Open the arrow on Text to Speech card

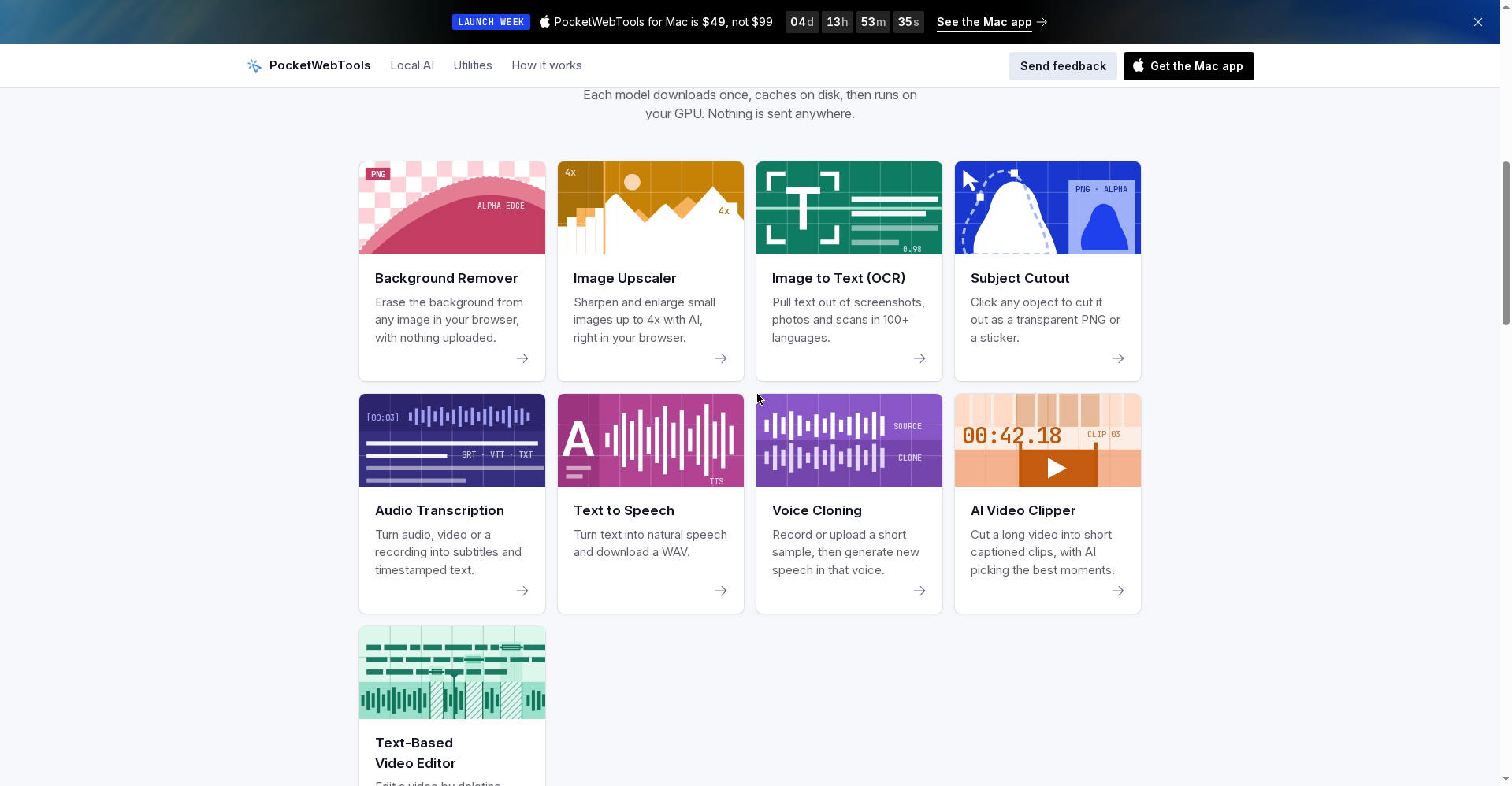coord(721,591)
